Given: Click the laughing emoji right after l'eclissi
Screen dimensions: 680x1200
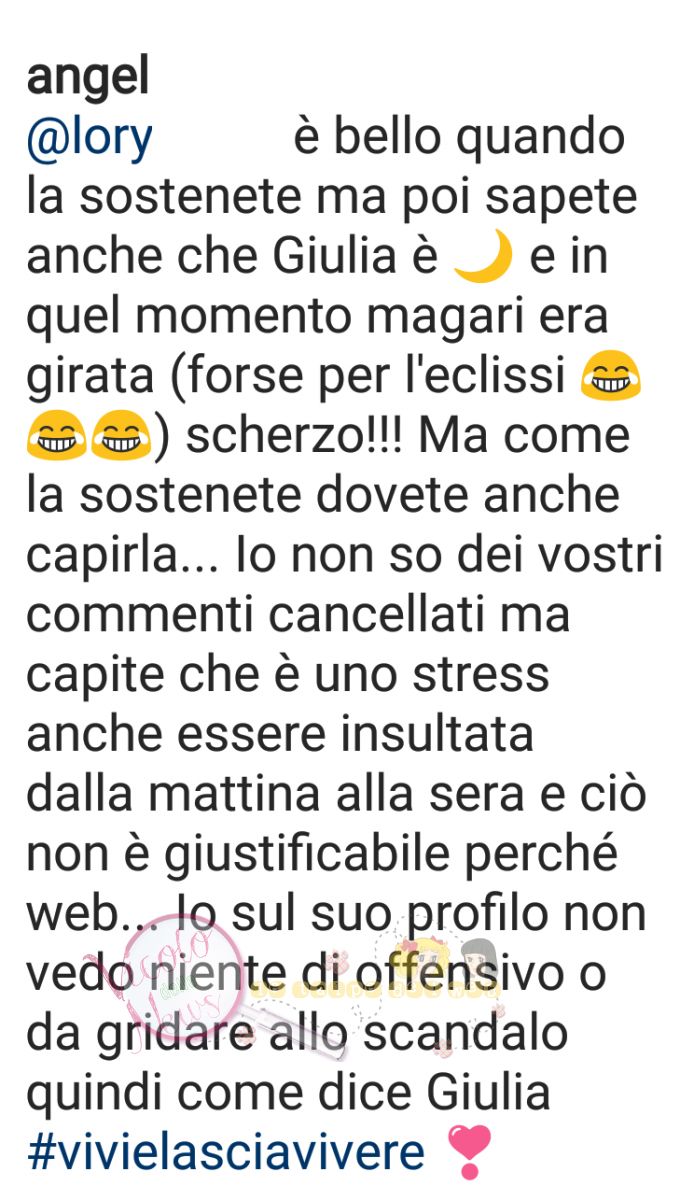Looking at the screenshot, I should click(x=611, y=379).
